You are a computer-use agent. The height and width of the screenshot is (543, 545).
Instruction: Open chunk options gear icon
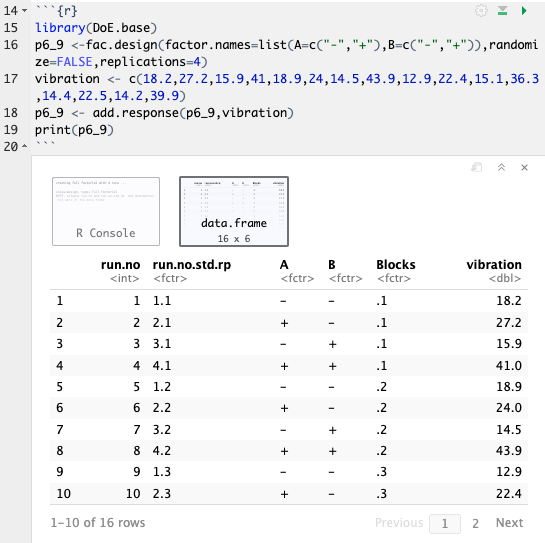coord(481,11)
